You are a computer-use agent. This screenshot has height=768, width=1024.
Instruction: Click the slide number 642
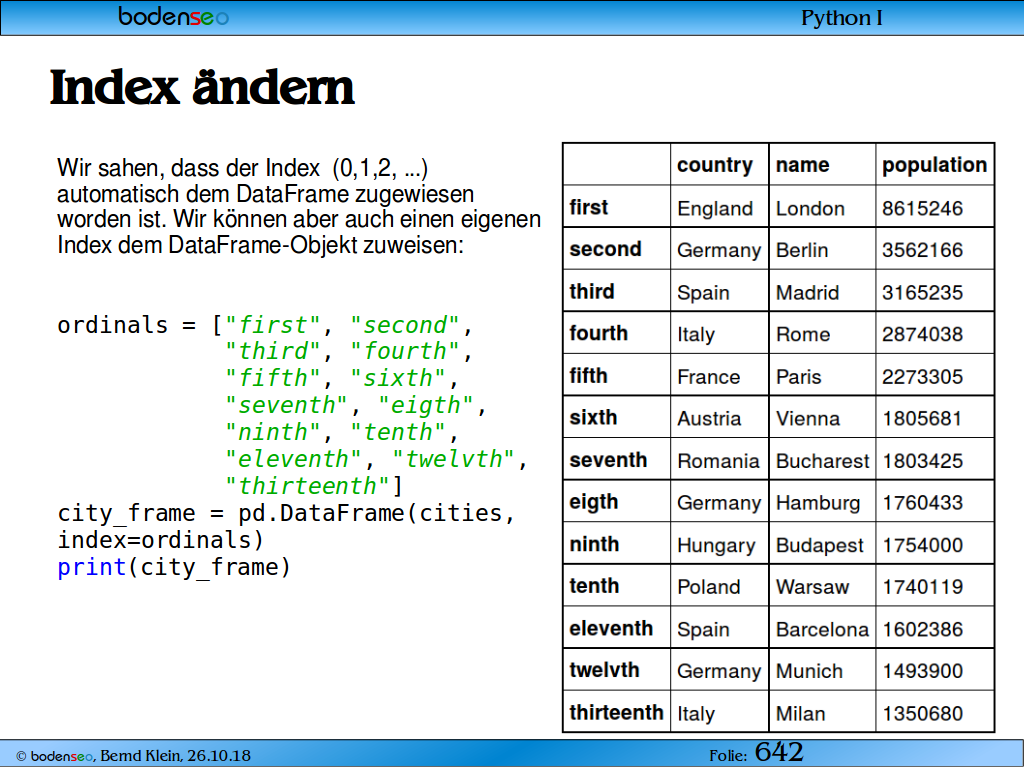(x=778, y=753)
